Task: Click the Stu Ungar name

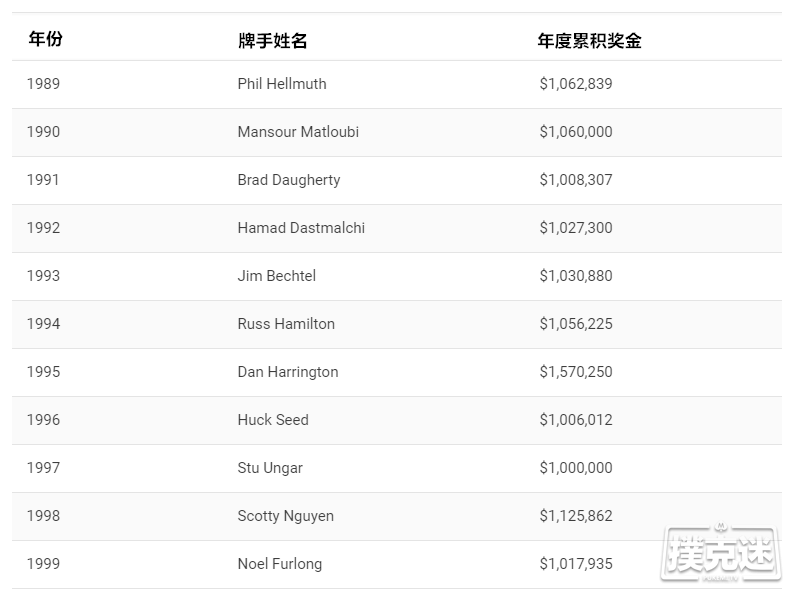Action: tap(270, 468)
